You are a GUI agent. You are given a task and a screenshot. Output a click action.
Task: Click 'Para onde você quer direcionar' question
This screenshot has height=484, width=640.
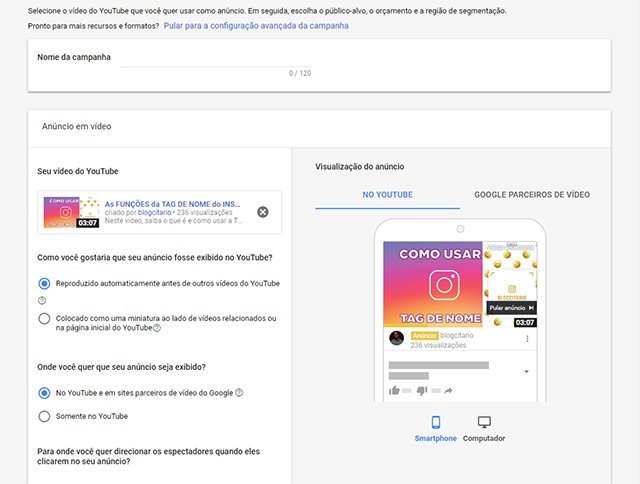click(149, 456)
